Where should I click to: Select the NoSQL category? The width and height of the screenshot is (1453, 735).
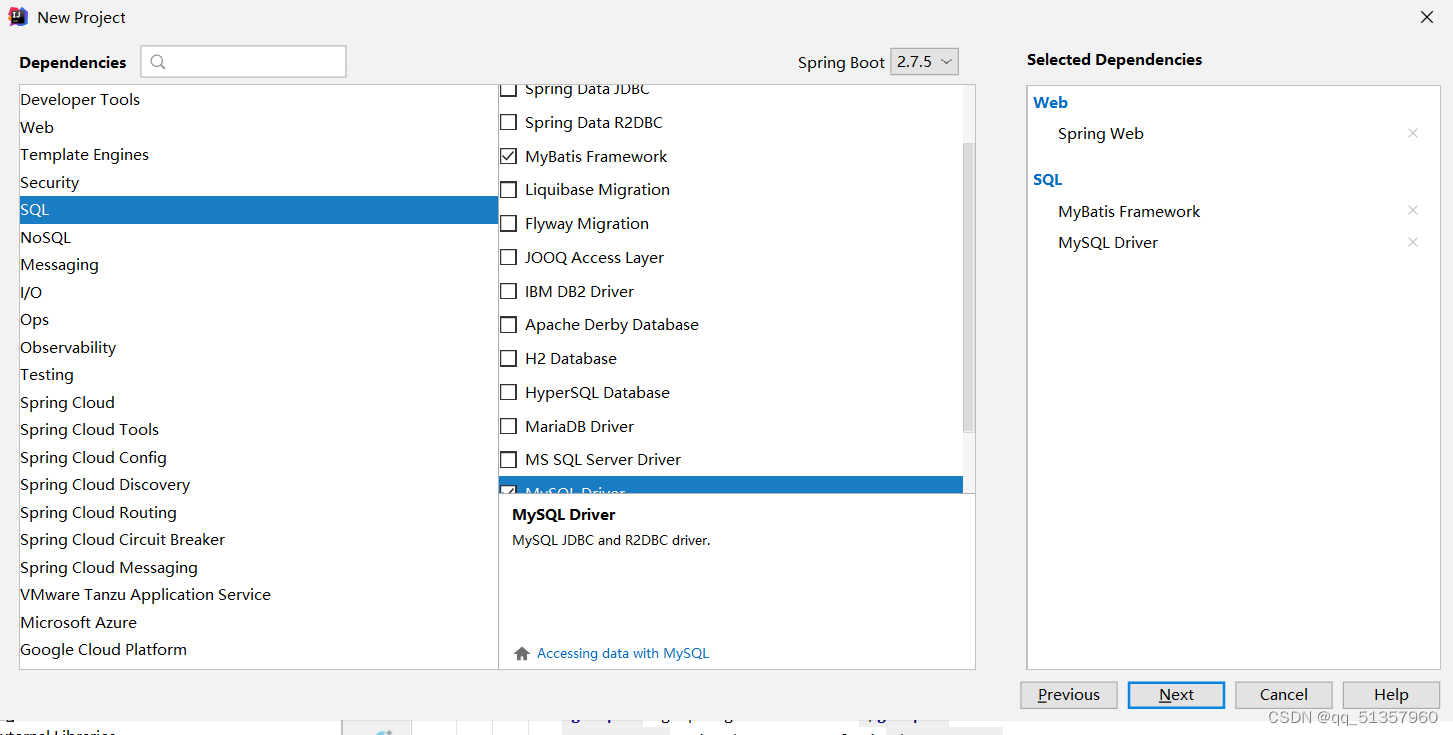click(258, 237)
